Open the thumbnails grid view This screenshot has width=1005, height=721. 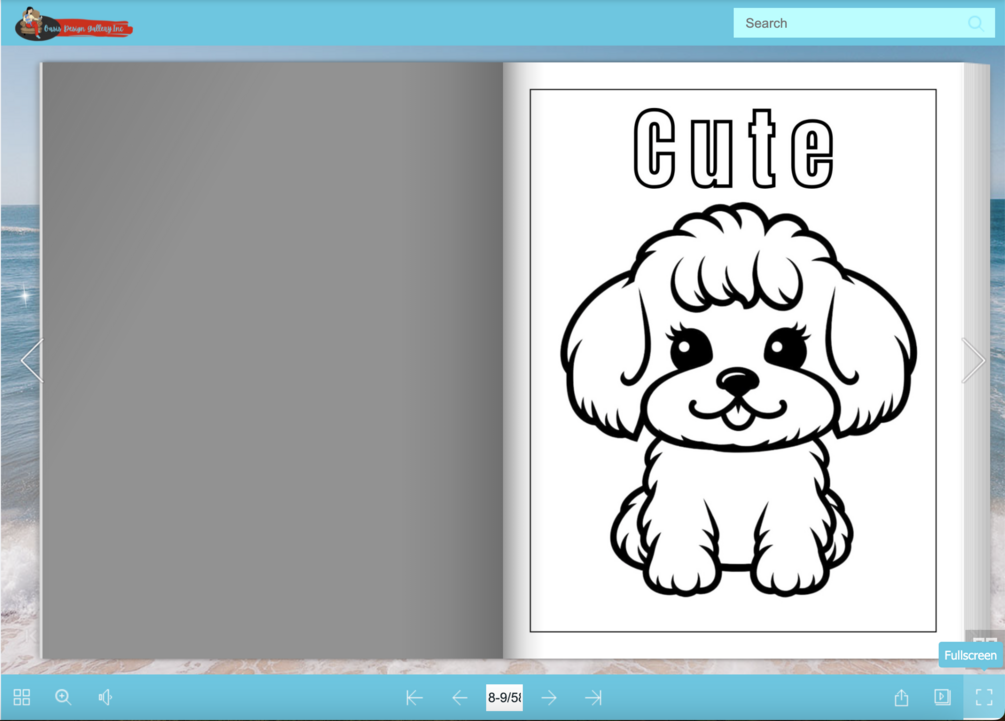(x=22, y=697)
